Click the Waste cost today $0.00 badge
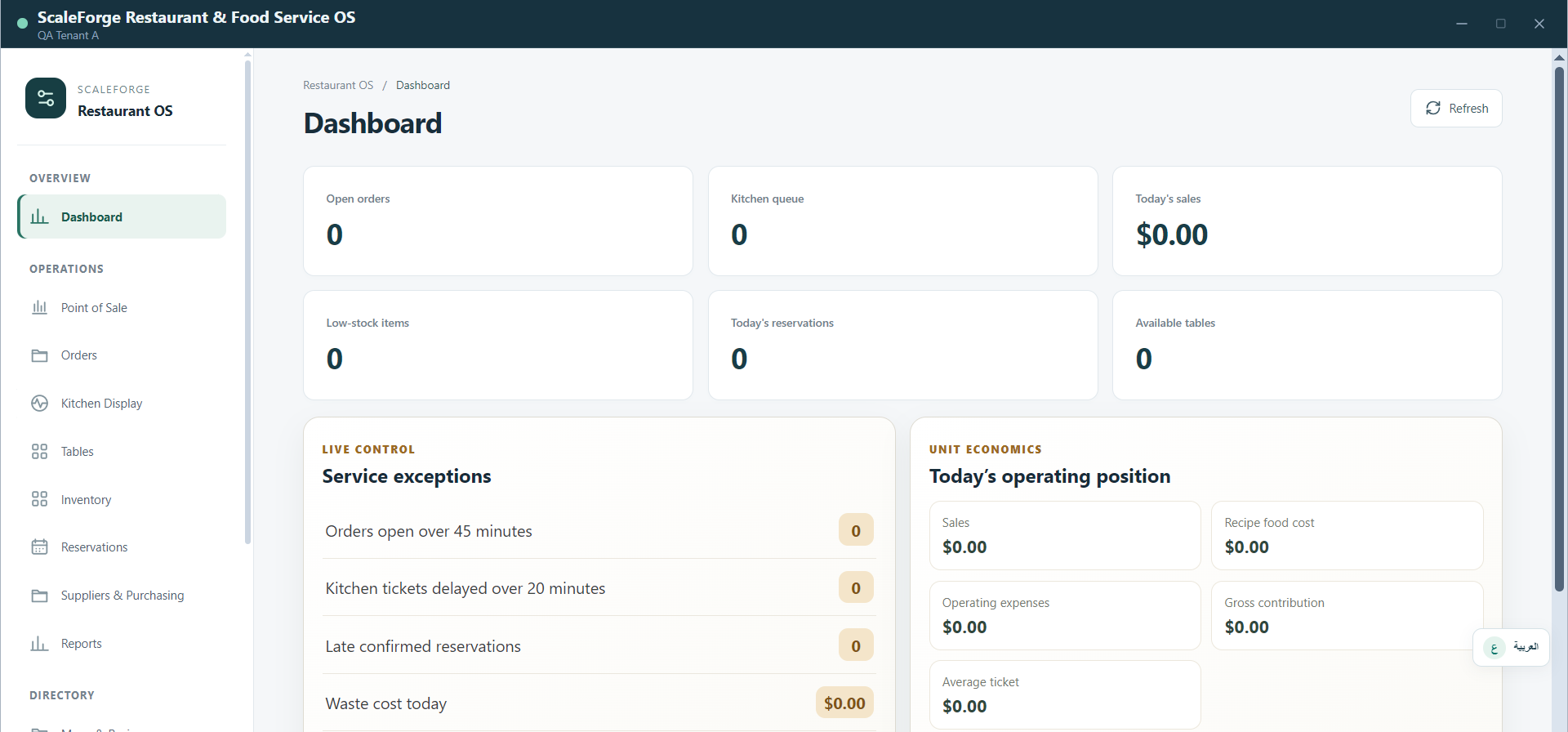Screen dimensions: 1568x732 (844, 703)
